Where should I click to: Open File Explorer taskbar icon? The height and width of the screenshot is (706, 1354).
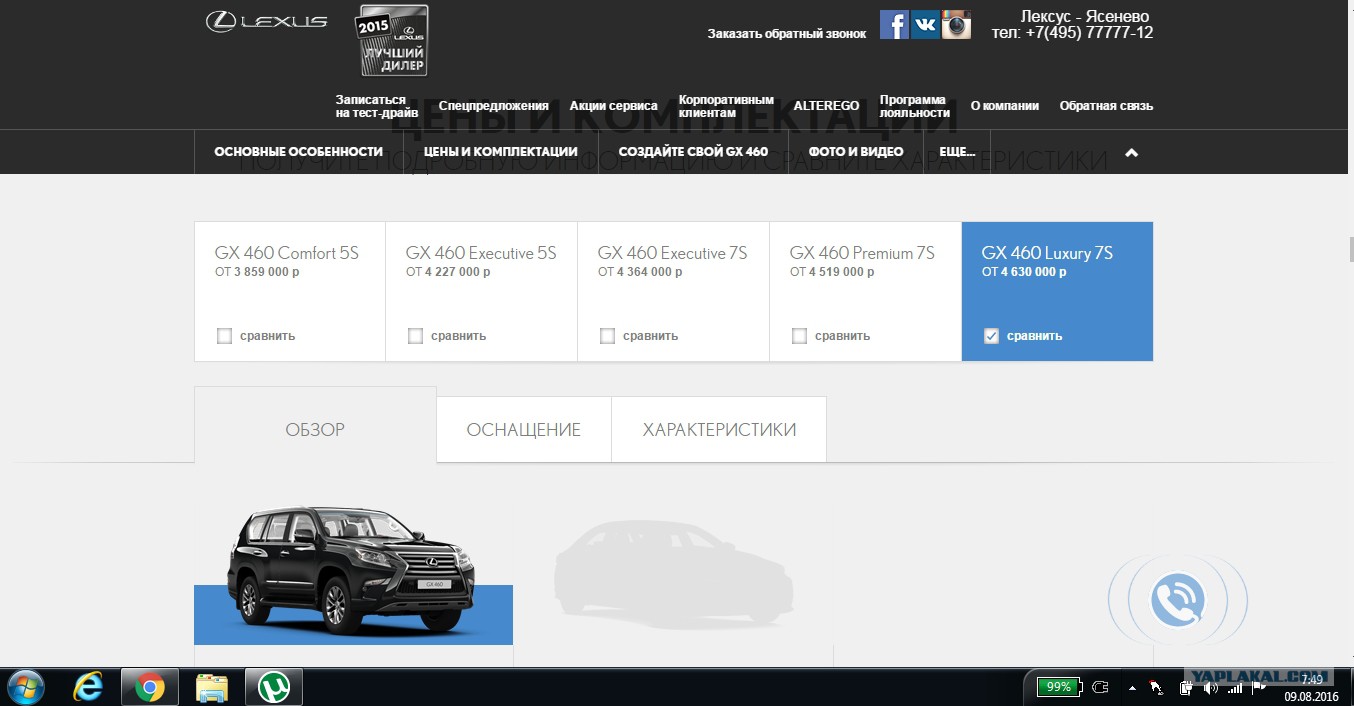212,687
